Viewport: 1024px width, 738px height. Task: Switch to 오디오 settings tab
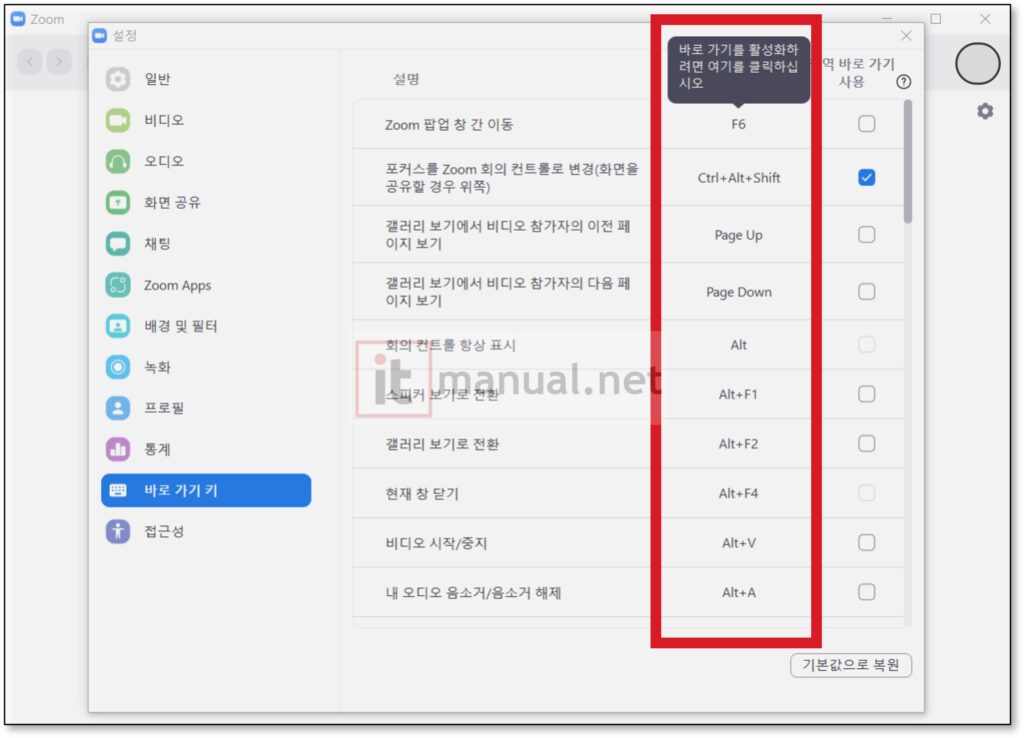(206, 161)
